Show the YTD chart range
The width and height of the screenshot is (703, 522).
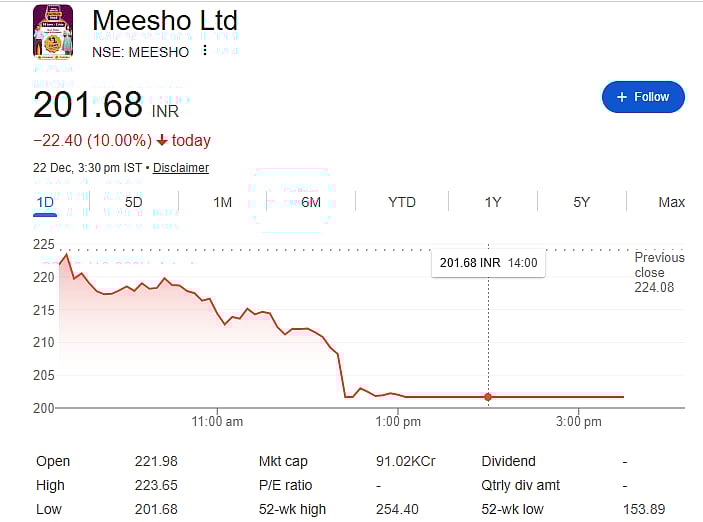click(402, 202)
